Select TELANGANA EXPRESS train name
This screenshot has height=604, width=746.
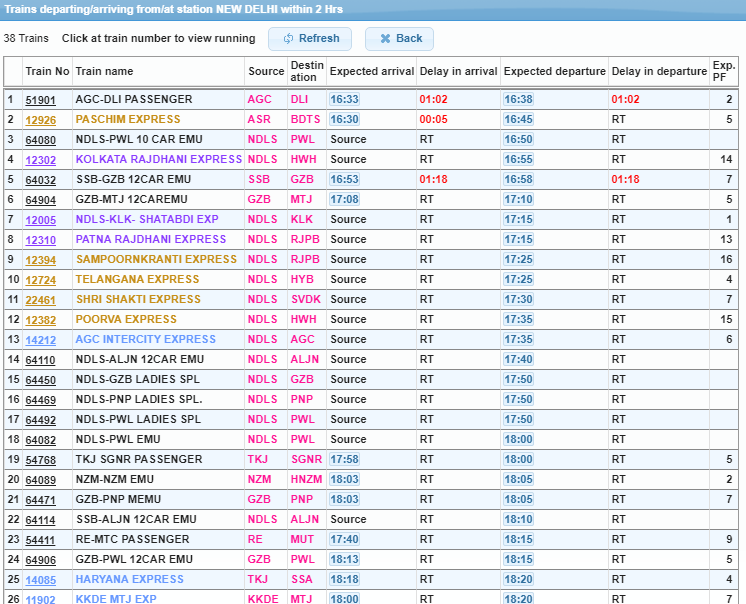coord(137,279)
